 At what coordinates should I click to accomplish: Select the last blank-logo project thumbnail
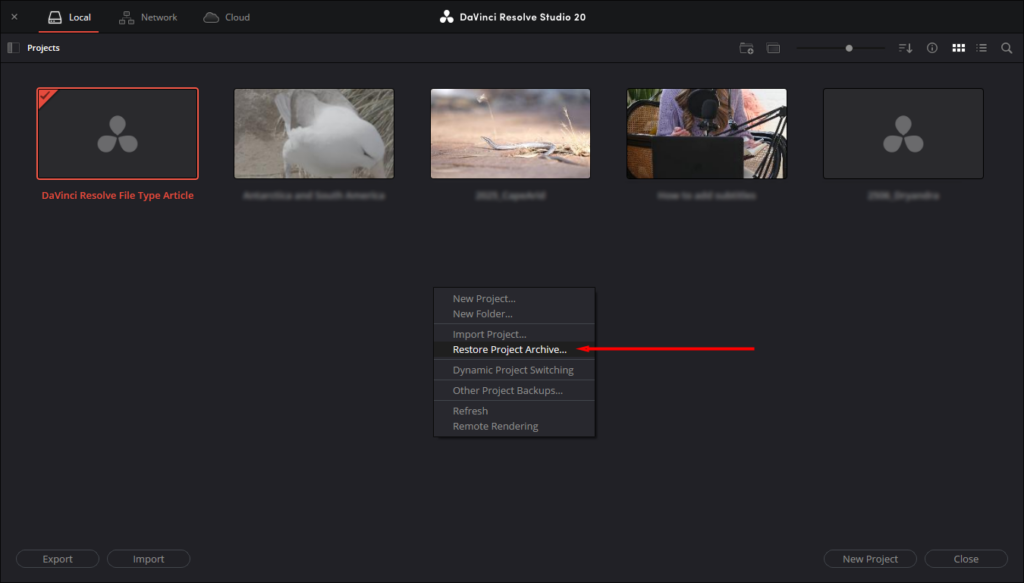pyautogui.click(x=903, y=134)
